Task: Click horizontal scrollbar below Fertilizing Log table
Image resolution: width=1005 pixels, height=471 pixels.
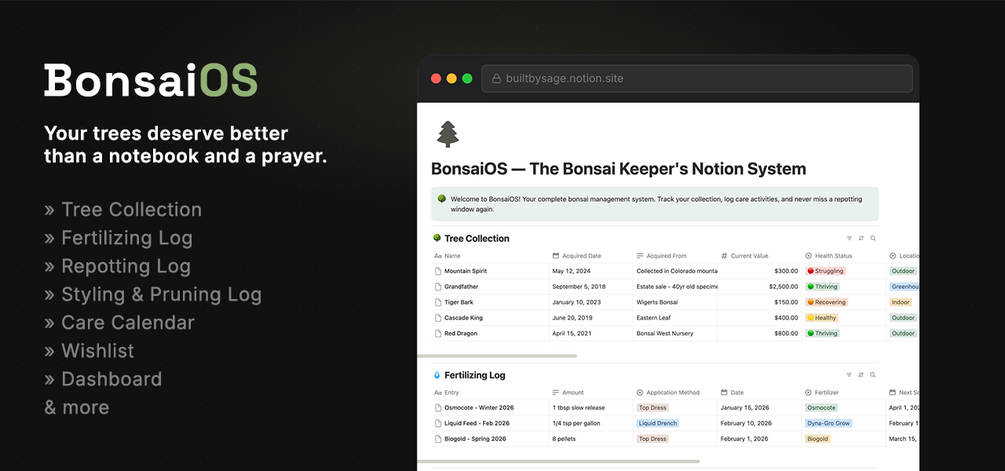Action: [x=558, y=461]
